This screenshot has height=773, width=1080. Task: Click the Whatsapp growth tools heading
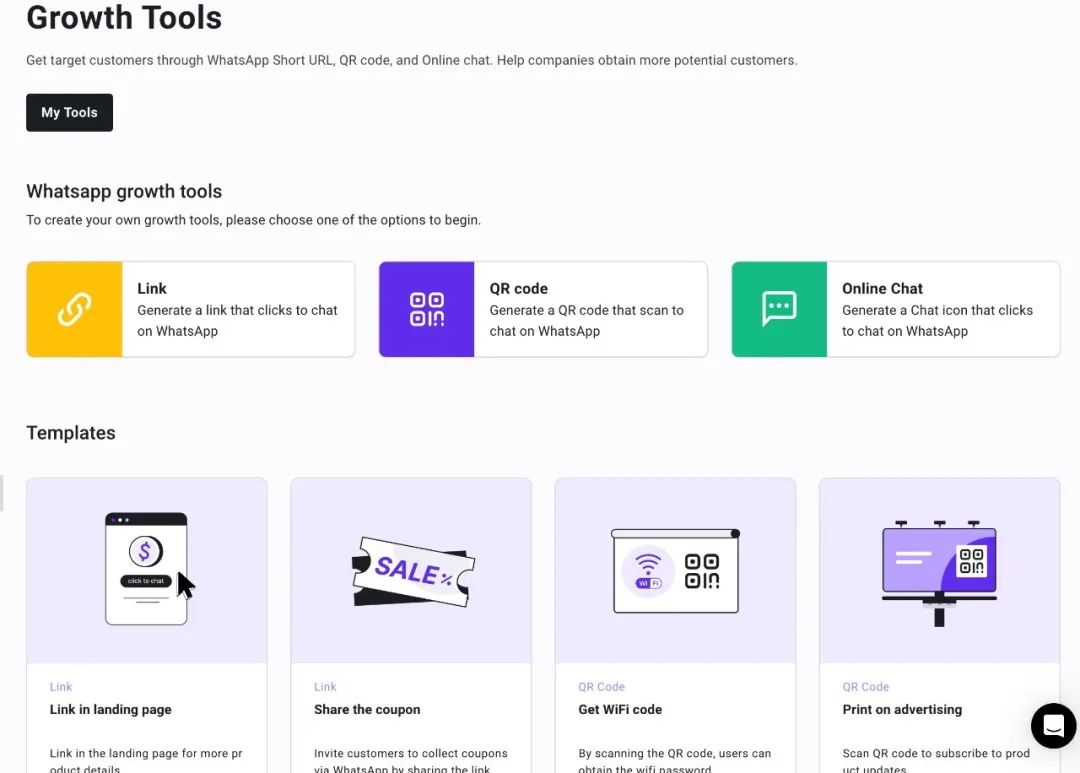(124, 192)
